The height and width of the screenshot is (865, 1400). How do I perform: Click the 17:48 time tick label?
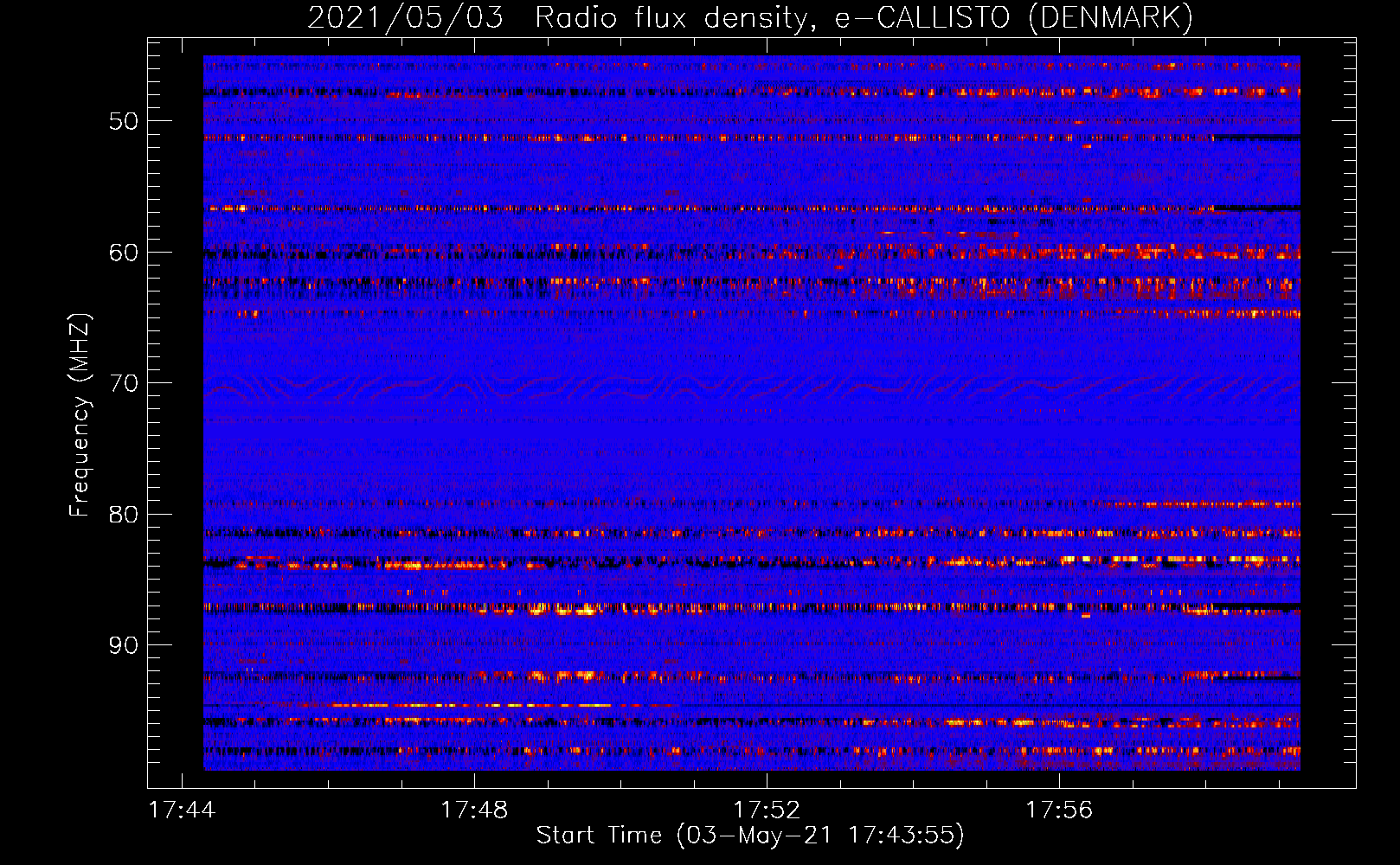point(474,811)
